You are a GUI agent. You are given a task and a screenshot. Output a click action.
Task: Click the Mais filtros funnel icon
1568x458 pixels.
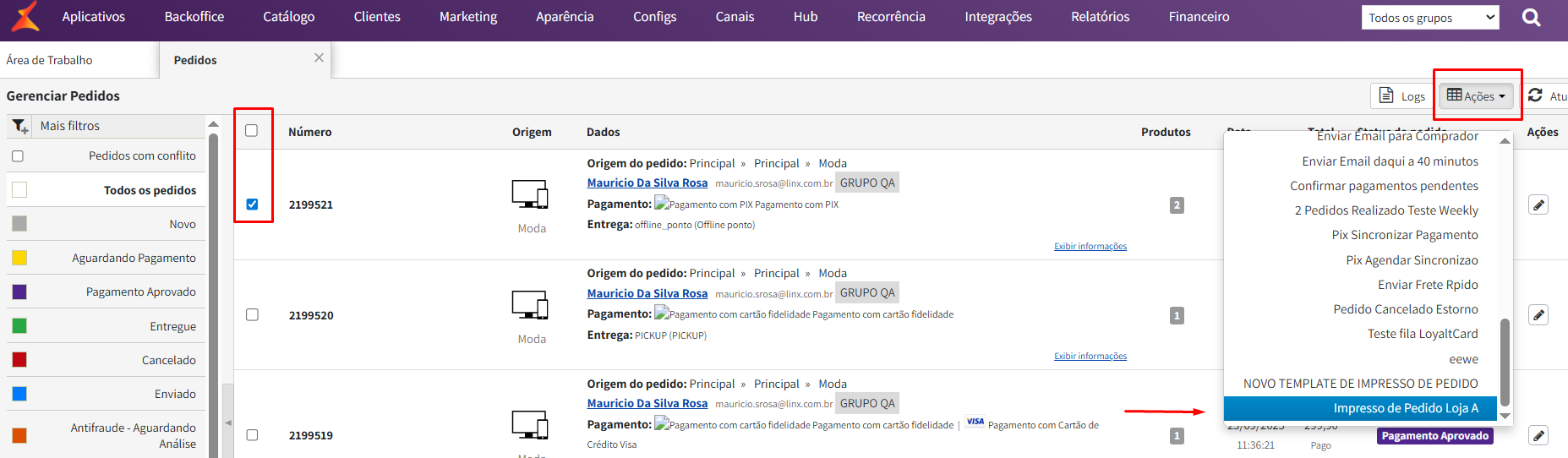click(x=20, y=126)
